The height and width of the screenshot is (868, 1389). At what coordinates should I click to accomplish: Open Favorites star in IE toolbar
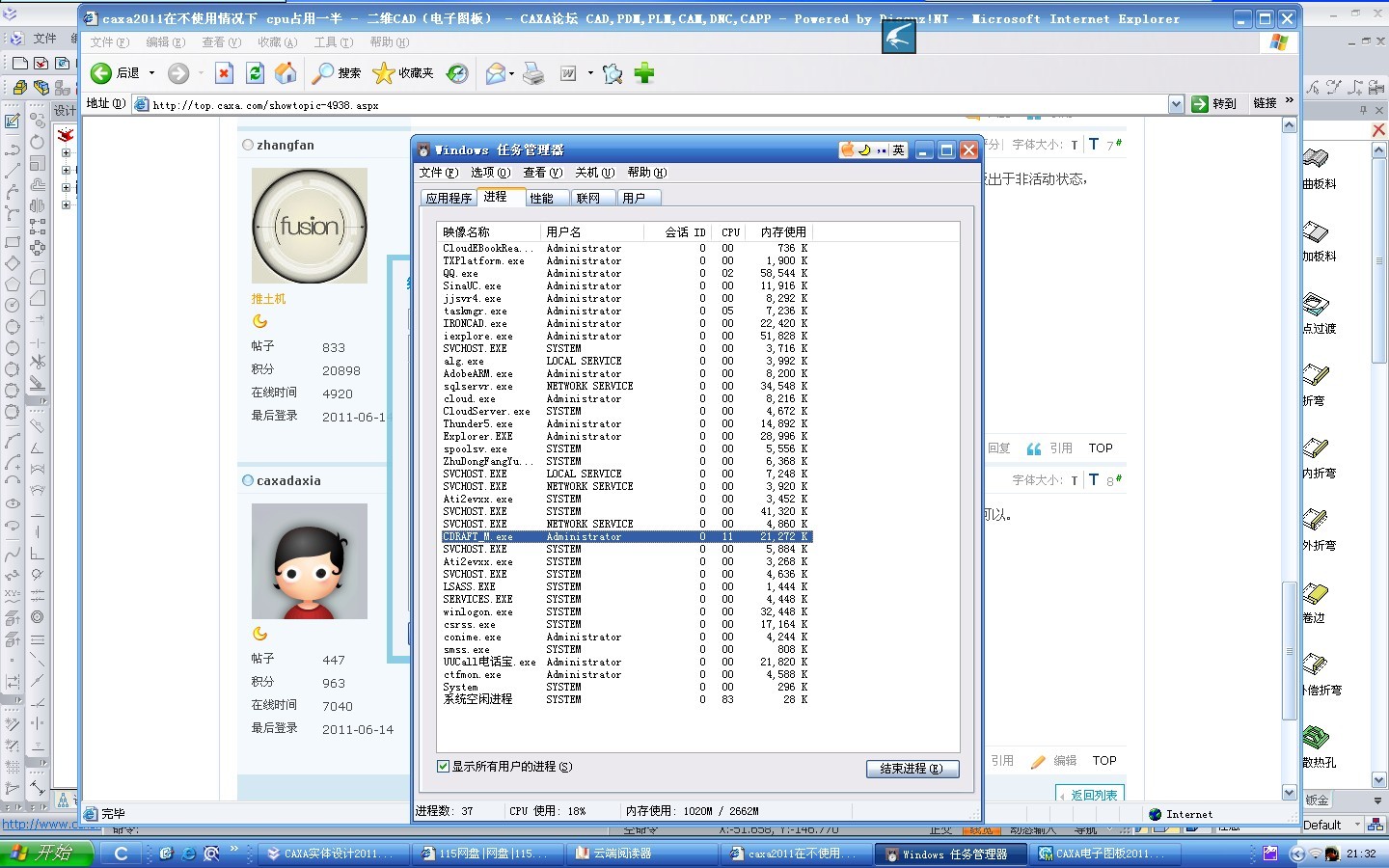(x=383, y=73)
